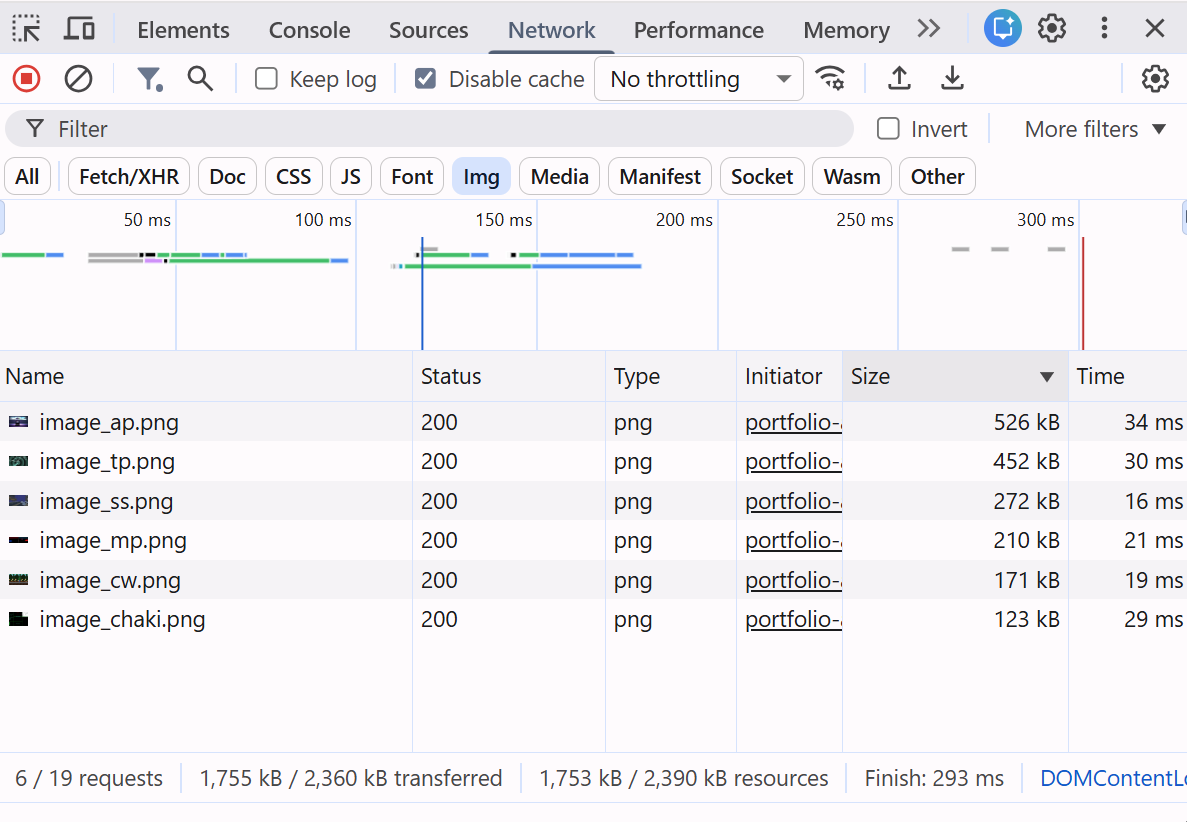Open initiator link for image_chaki.png
The width and height of the screenshot is (1187, 822).
click(793, 619)
